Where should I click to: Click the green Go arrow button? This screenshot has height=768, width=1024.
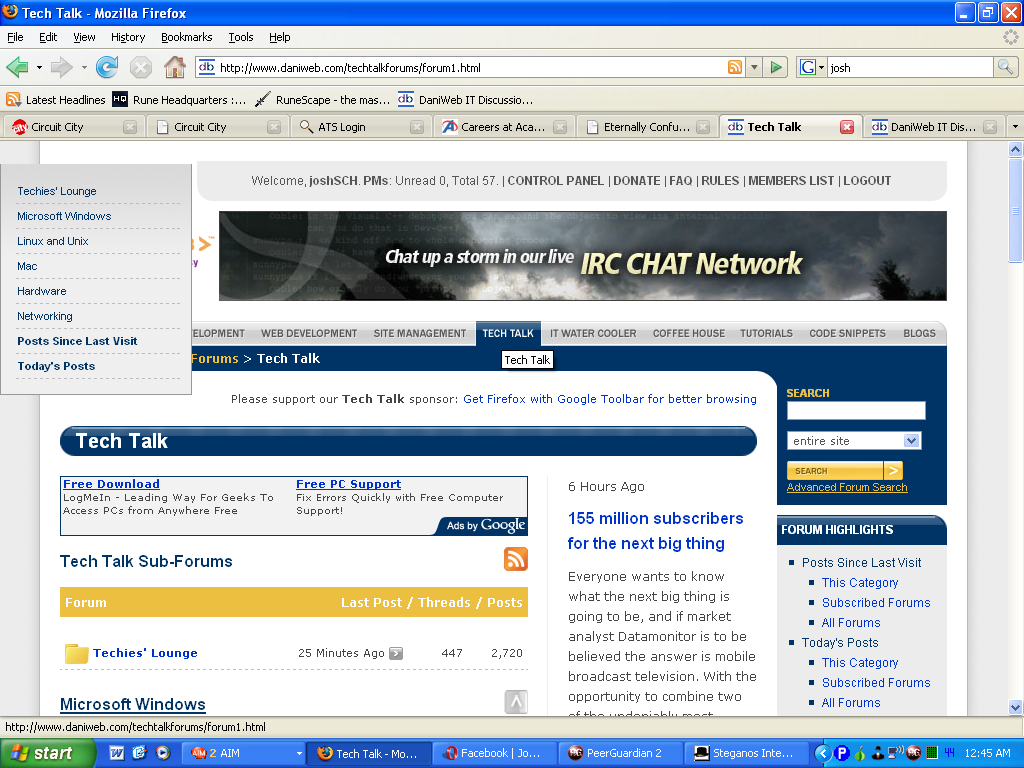[776, 67]
